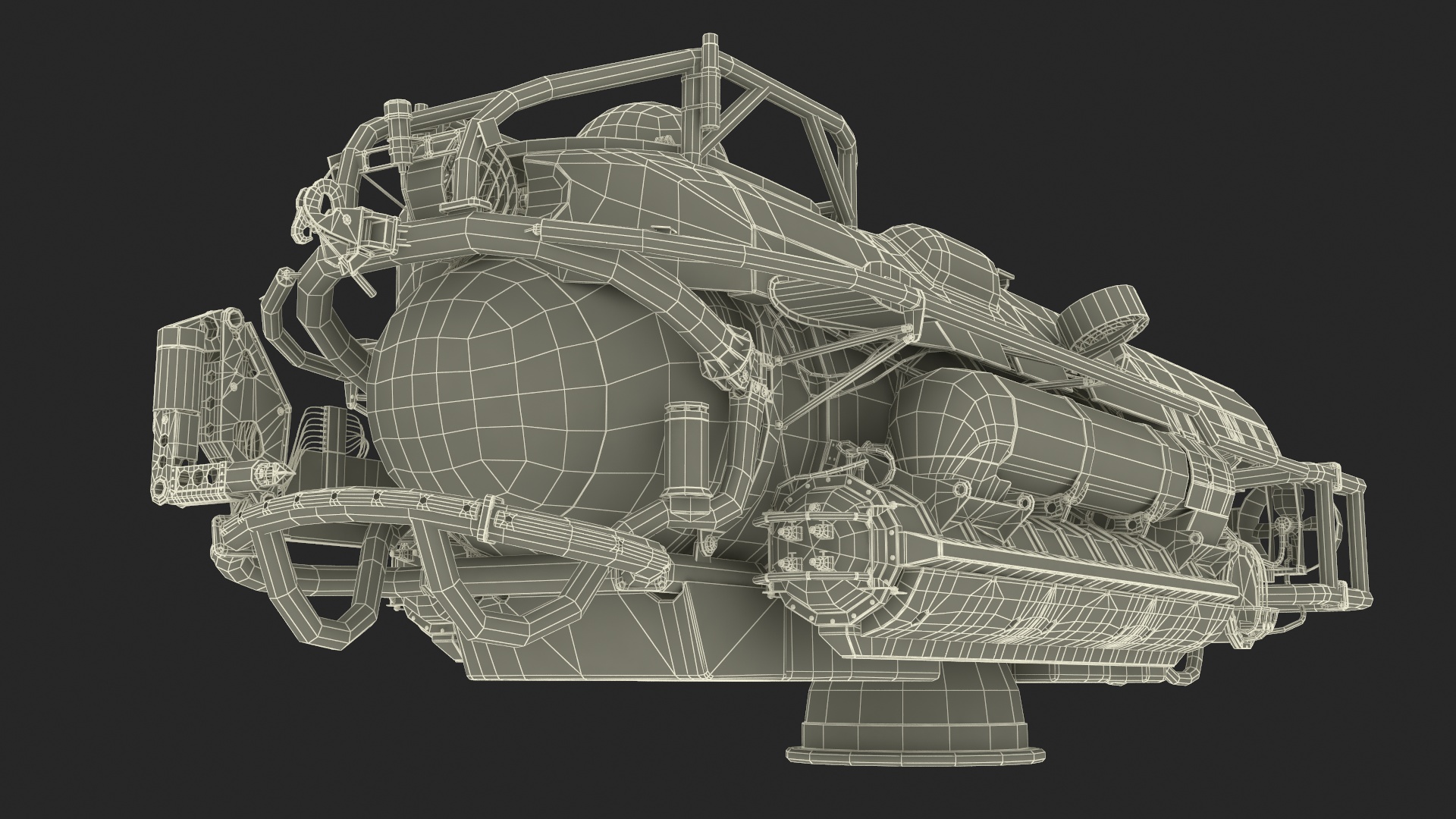Select the round disc near upper right
The width and height of the screenshot is (1456, 819).
(x=1102, y=314)
